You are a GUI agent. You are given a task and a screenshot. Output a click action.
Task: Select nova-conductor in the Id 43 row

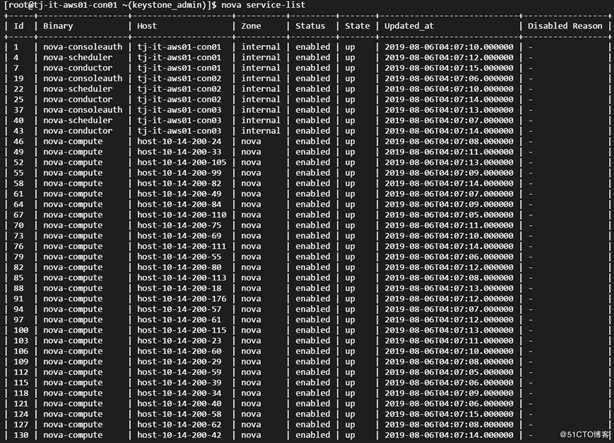(78, 131)
